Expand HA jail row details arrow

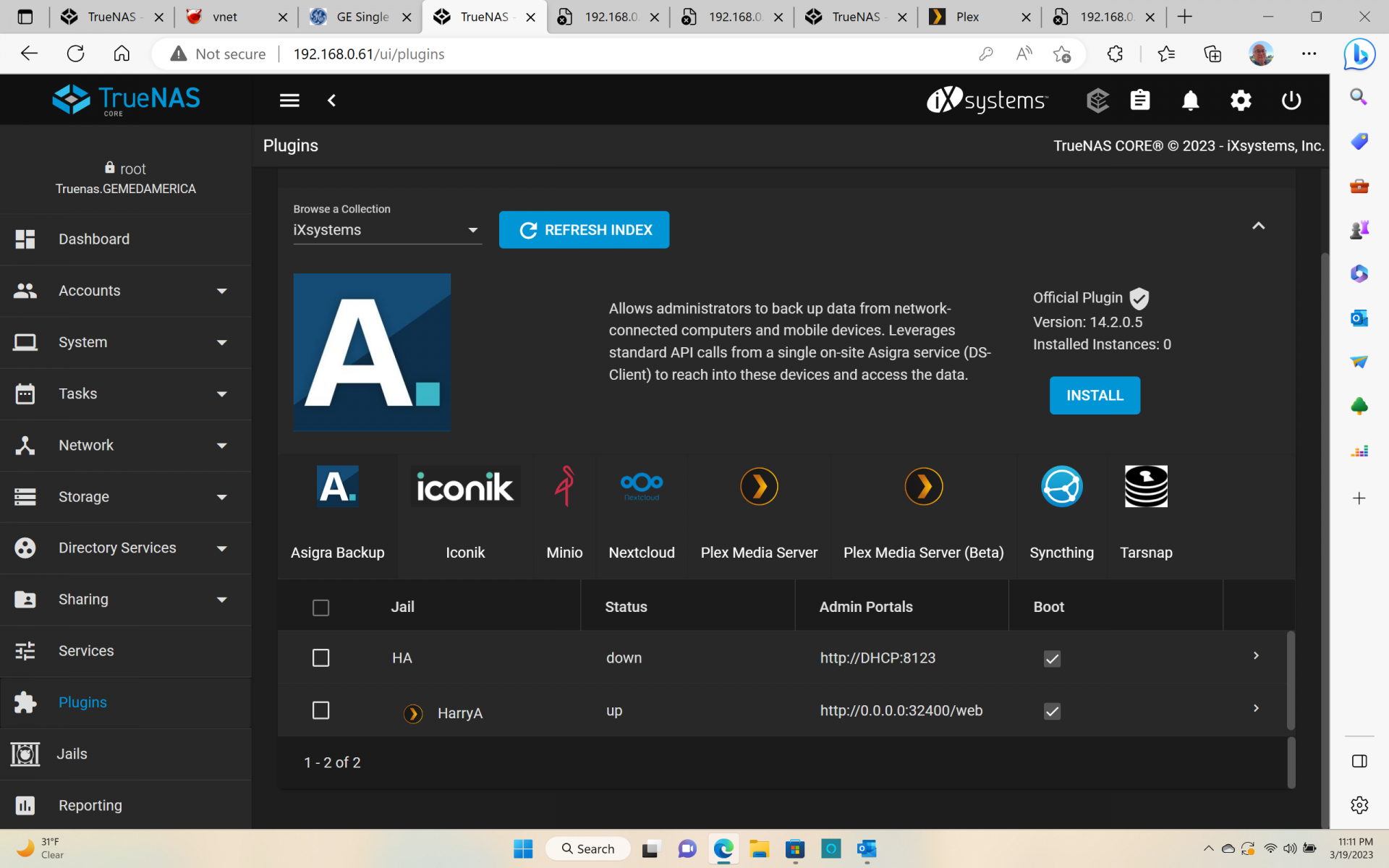(1256, 655)
